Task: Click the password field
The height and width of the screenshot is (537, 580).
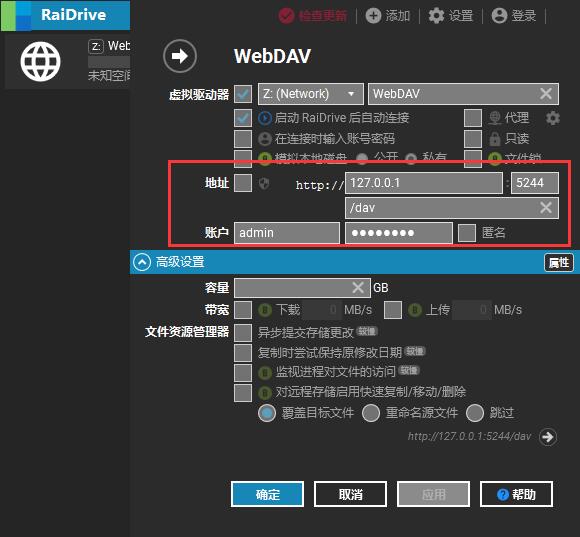Action: 399,233
